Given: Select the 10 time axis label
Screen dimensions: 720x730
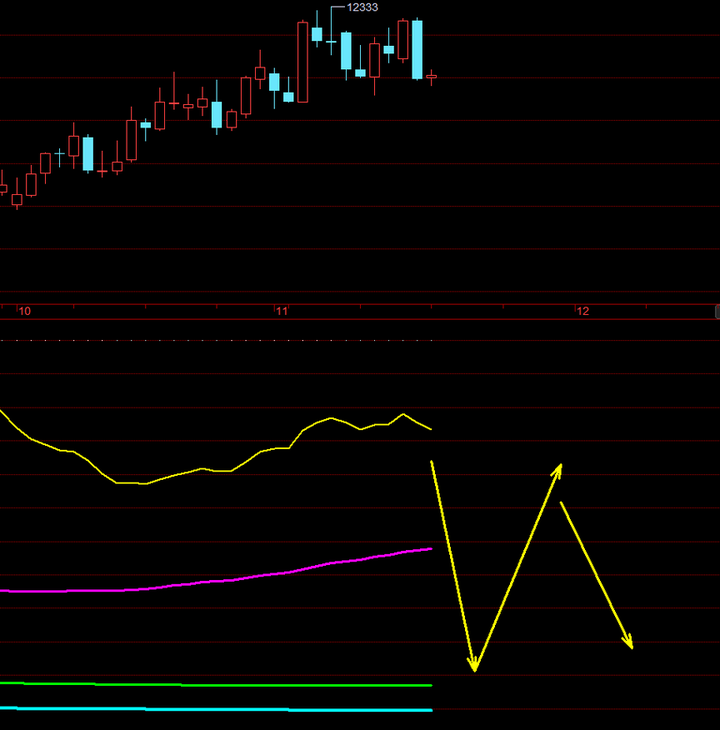Looking at the screenshot, I should click(25, 311).
